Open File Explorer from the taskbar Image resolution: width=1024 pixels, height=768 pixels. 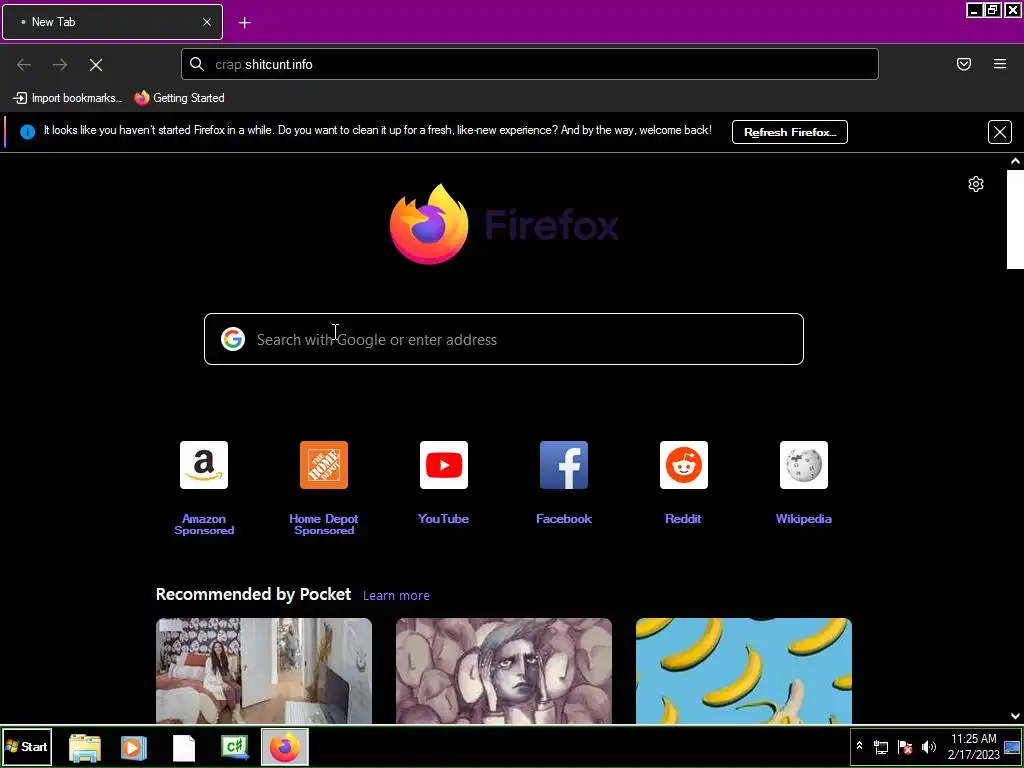click(x=84, y=747)
